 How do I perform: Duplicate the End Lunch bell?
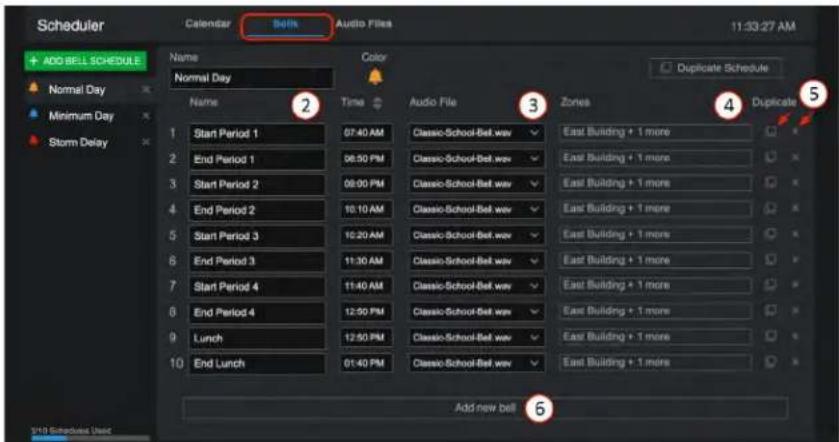(771, 362)
